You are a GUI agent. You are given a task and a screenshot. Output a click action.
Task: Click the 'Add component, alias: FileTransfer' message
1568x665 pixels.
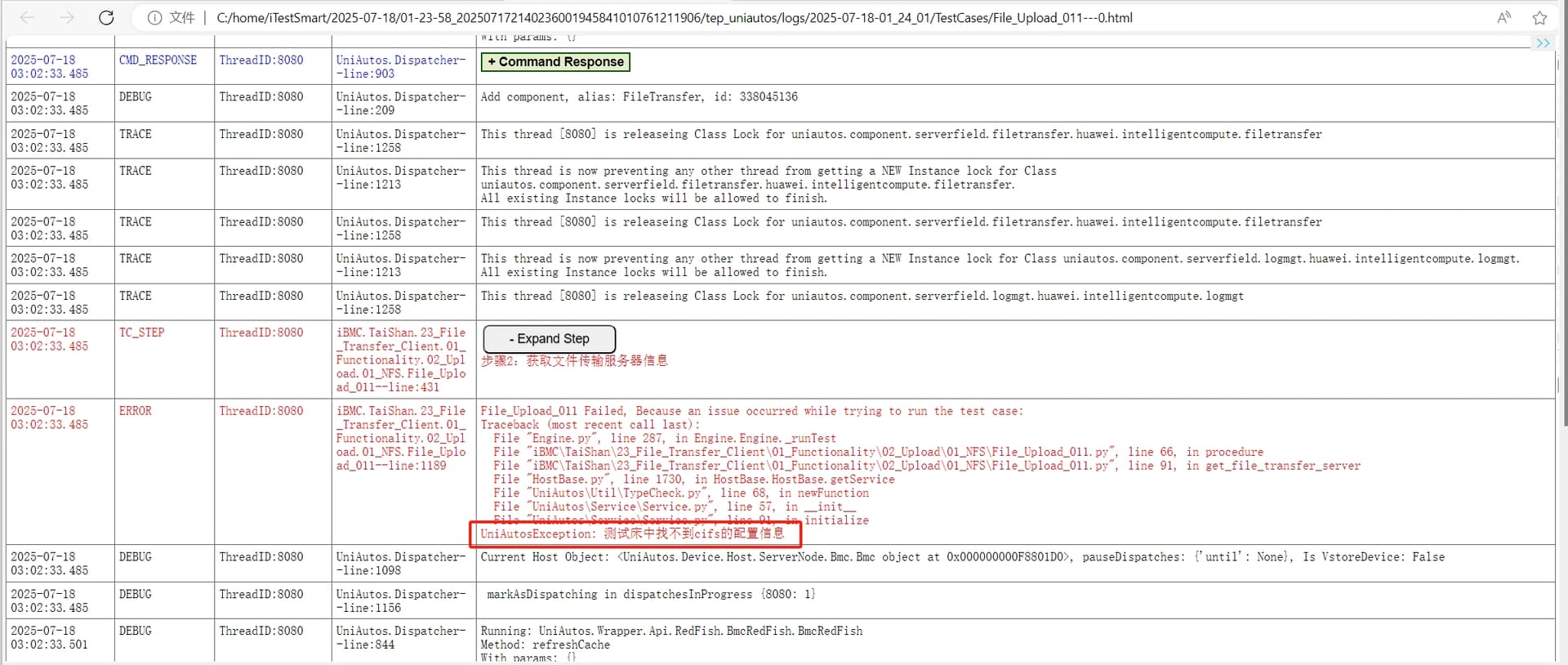(639, 97)
